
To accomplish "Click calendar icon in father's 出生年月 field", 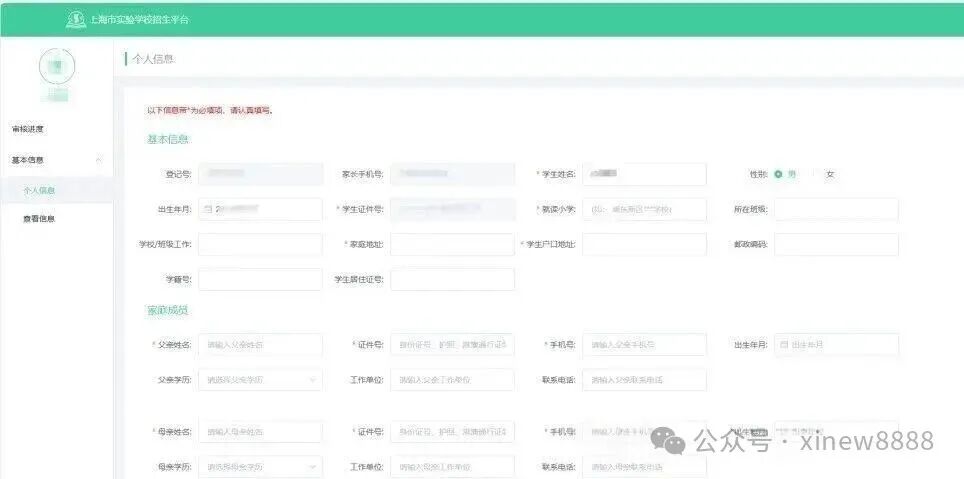I will (x=784, y=345).
